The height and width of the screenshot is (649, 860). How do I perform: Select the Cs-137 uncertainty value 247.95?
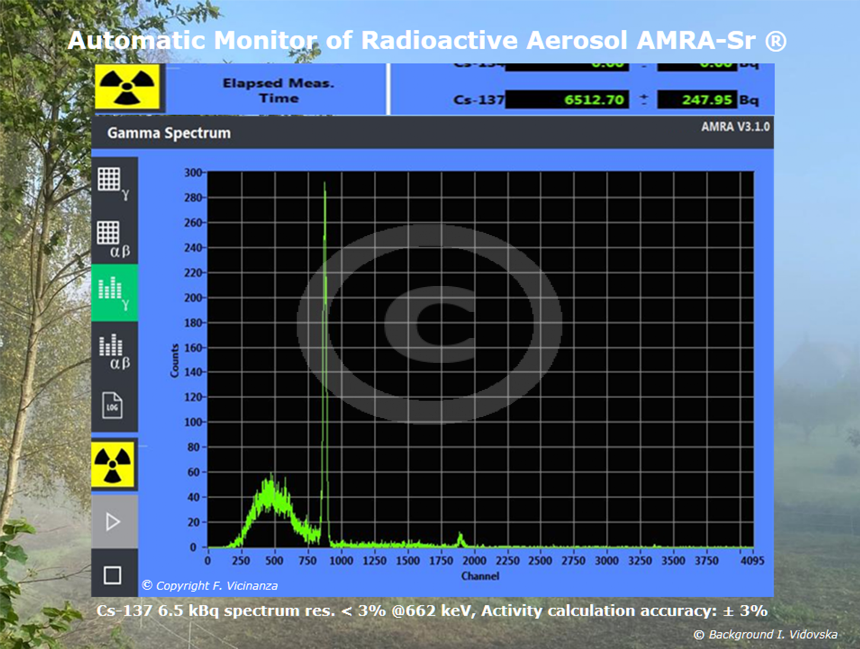(697, 100)
